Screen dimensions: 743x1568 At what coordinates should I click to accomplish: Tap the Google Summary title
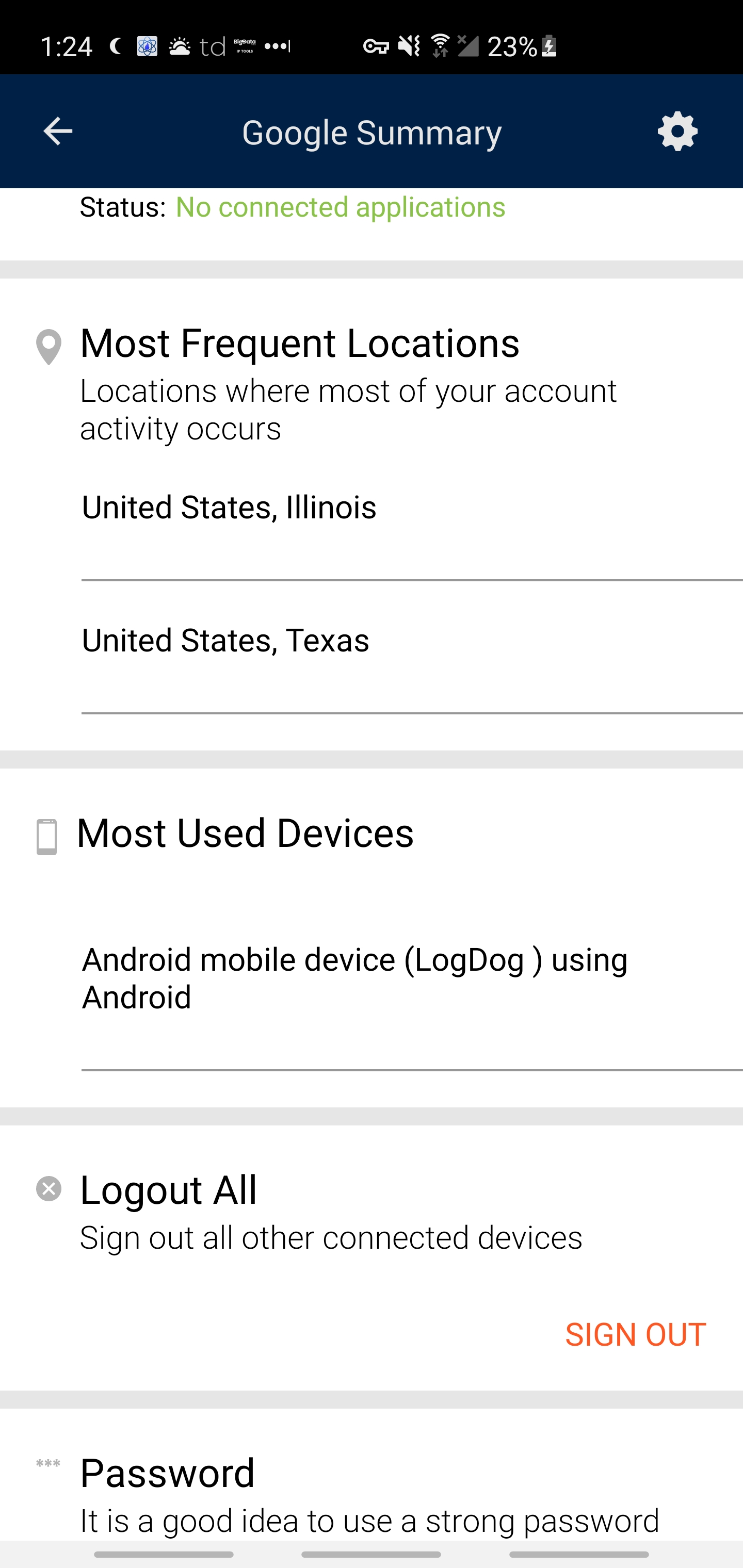coord(372,133)
